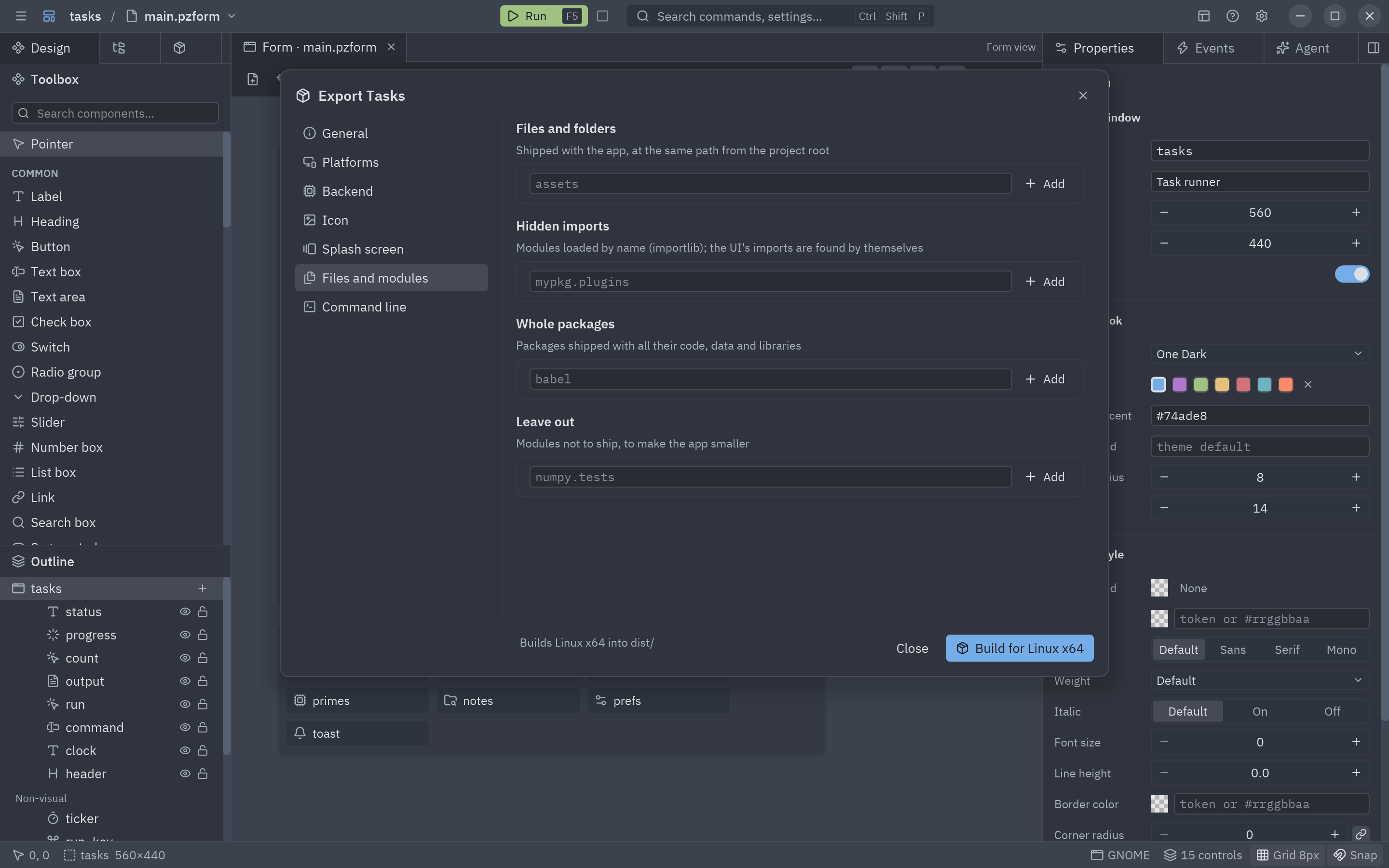Click the Close button in dialog

point(912,648)
